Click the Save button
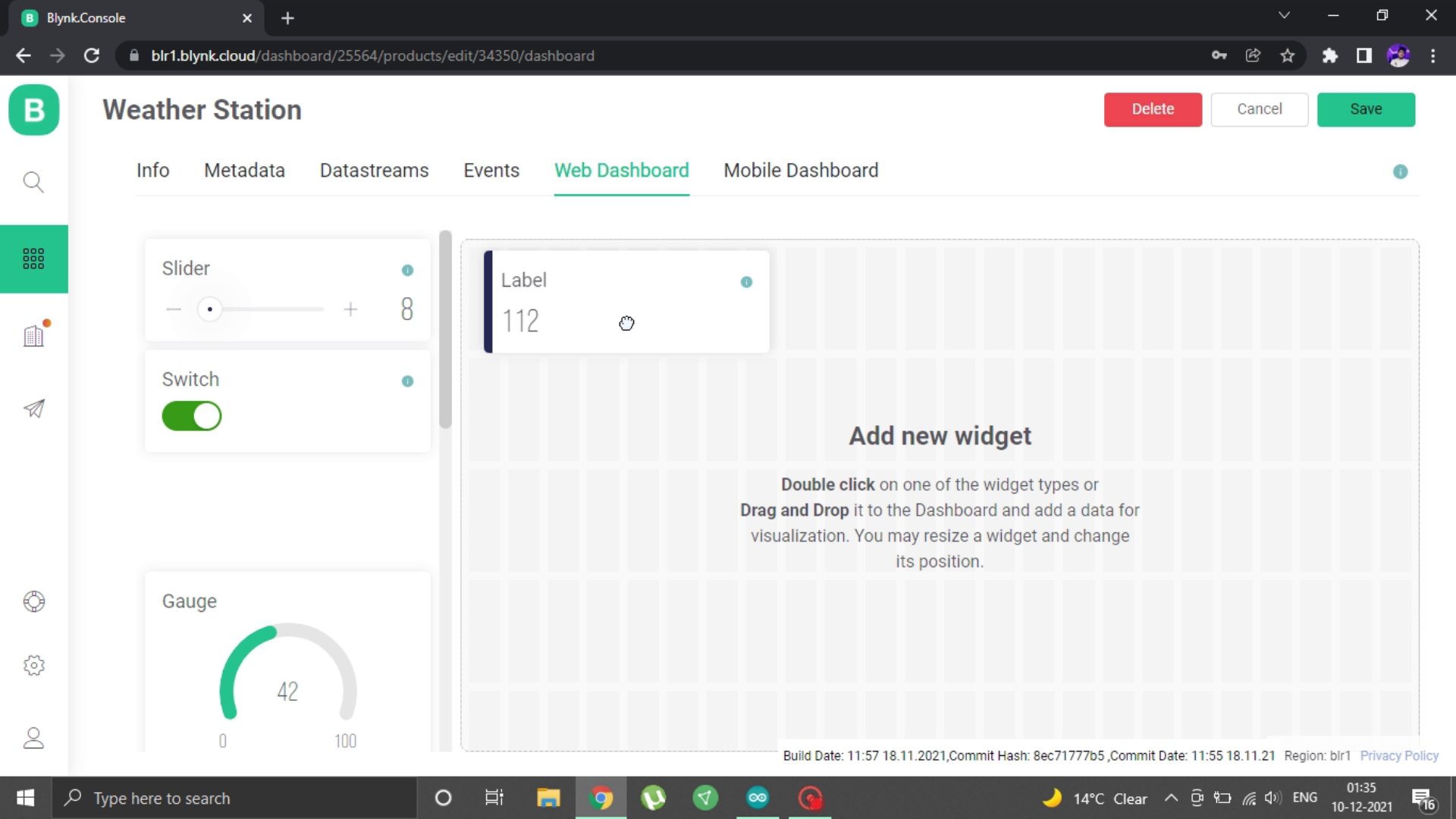Image resolution: width=1456 pixels, height=819 pixels. click(1366, 109)
